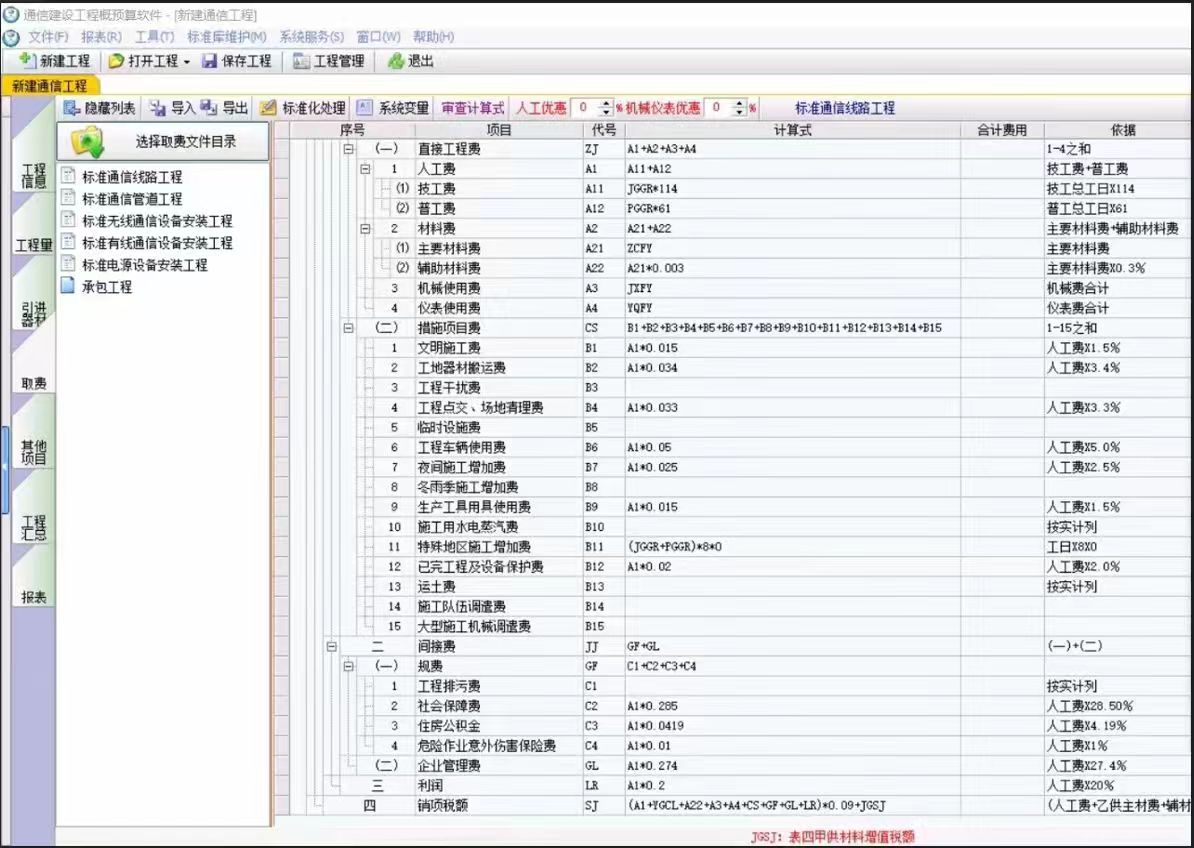Run 标准化处理 from the toolbar
1194x848 pixels.
click(269, 108)
